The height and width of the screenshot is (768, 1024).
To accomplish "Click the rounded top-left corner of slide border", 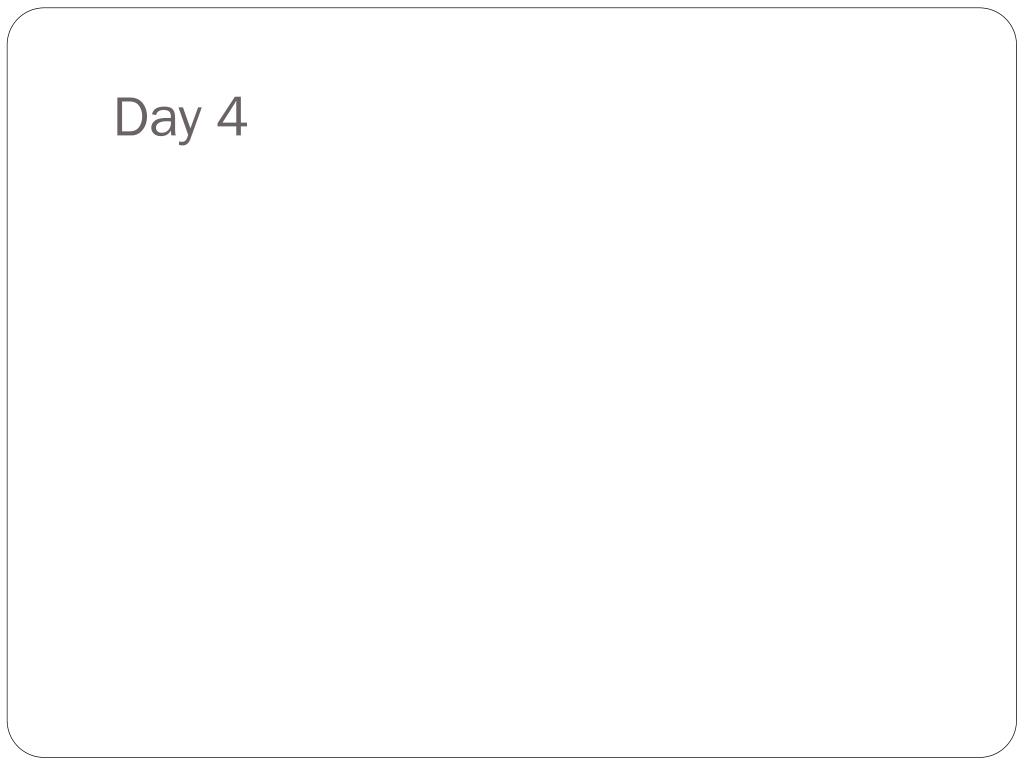I will [19, 20].
